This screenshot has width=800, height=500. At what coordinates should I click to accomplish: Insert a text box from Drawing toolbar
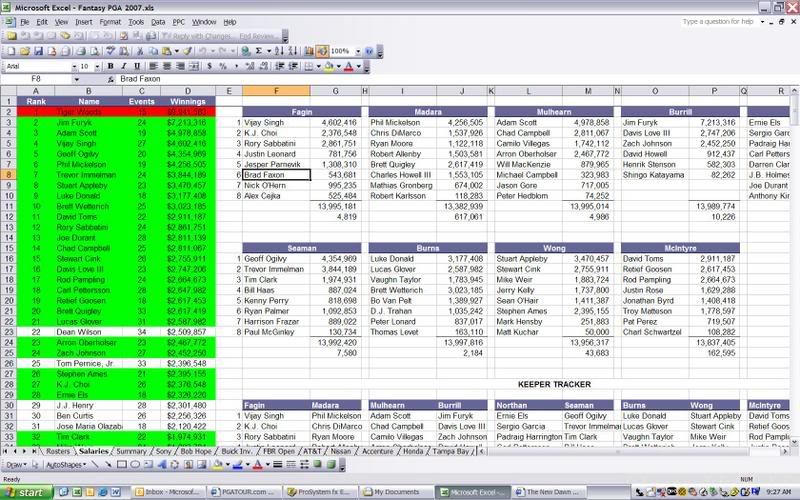(x=148, y=464)
